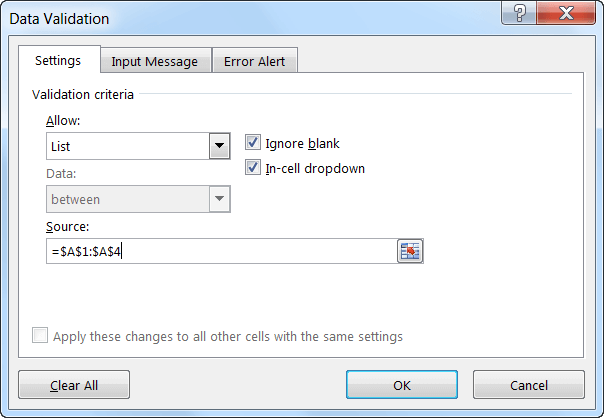Open the Data dropdown arrow next to between
604x418 pixels.
click(220, 199)
